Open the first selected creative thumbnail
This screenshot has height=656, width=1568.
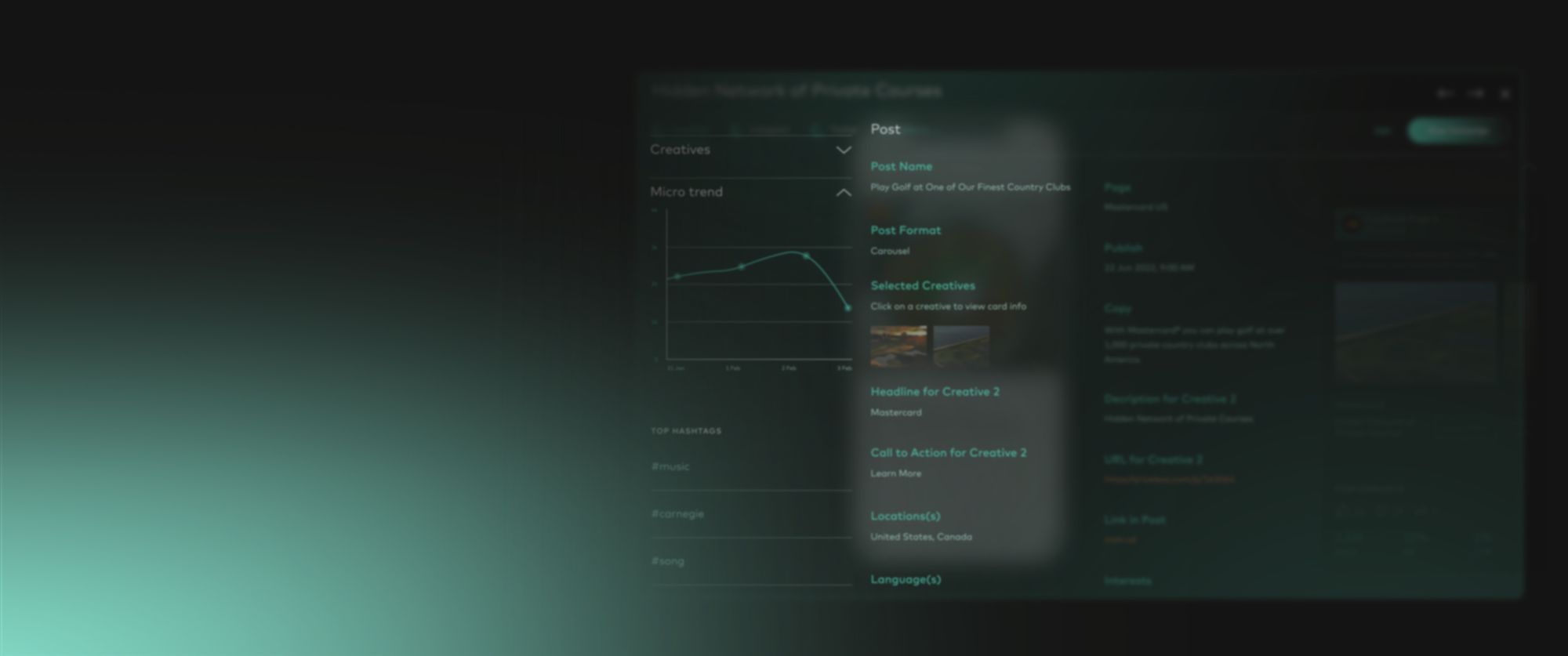[898, 346]
